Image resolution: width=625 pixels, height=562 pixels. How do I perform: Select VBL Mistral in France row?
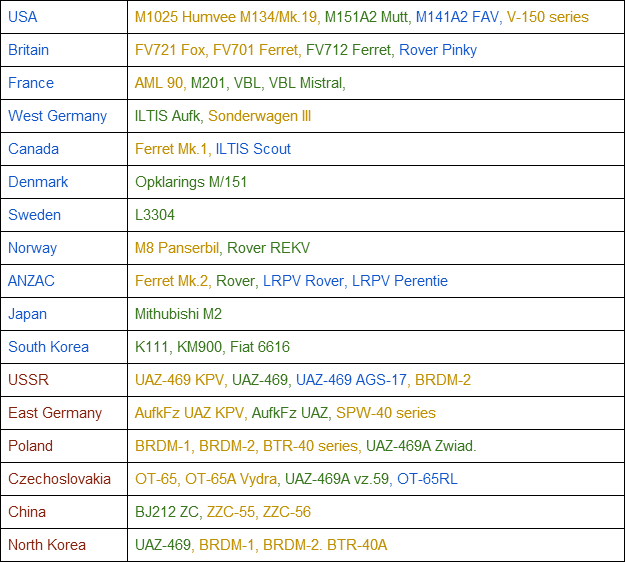pyautogui.click(x=305, y=83)
